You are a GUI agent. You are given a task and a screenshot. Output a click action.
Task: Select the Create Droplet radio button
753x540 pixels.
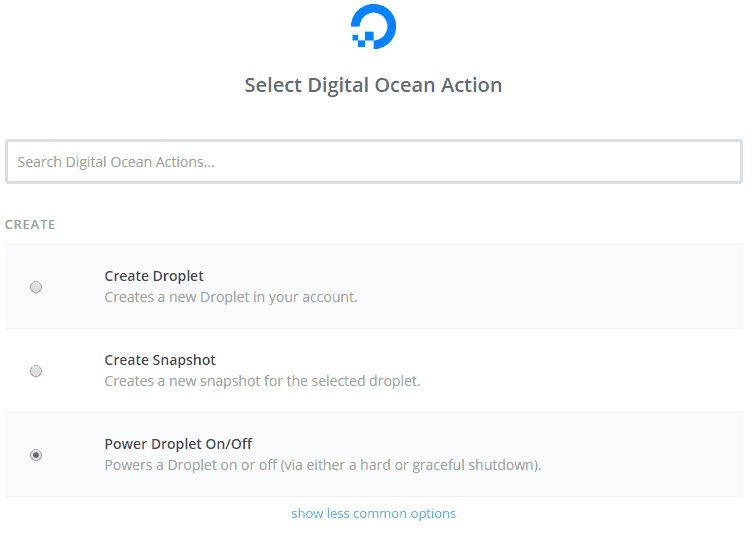coord(36,287)
